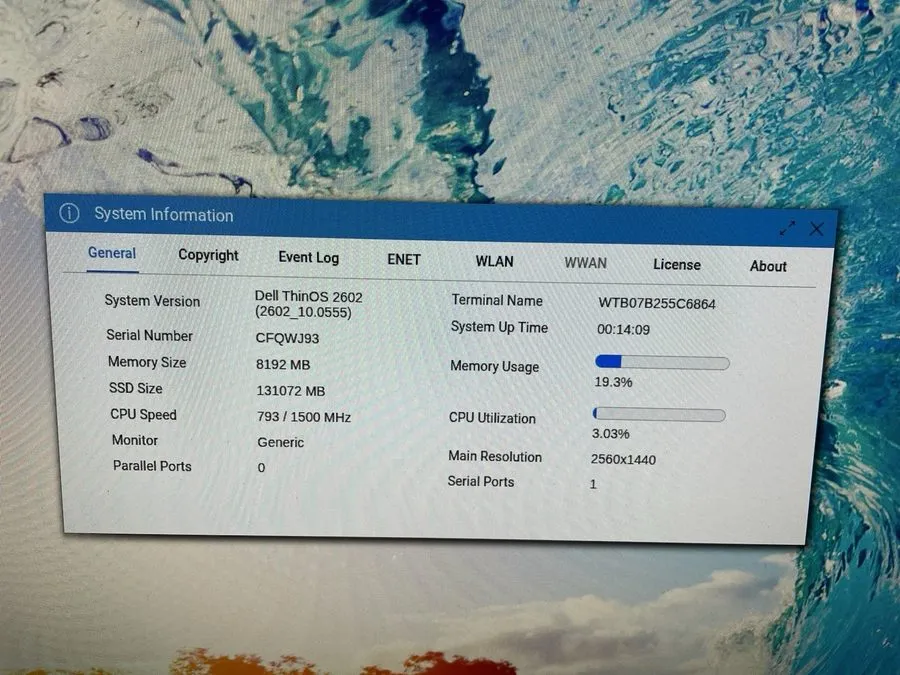This screenshot has width=900, height=675.
Task: Close the System Information dialog
Action: point(816,229)
